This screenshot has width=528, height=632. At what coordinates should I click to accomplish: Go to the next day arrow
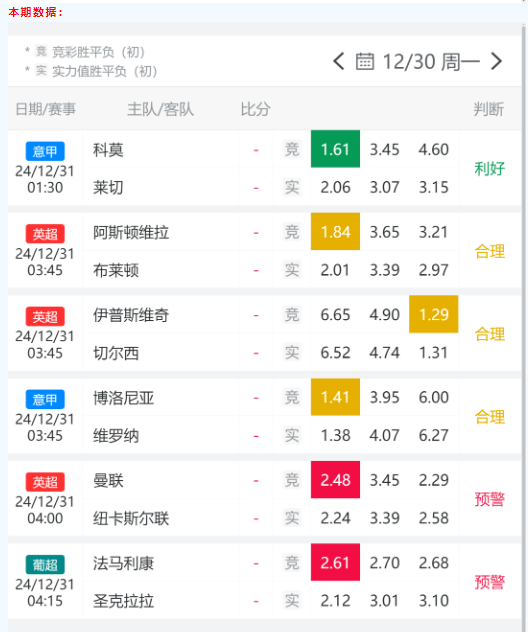496,62
